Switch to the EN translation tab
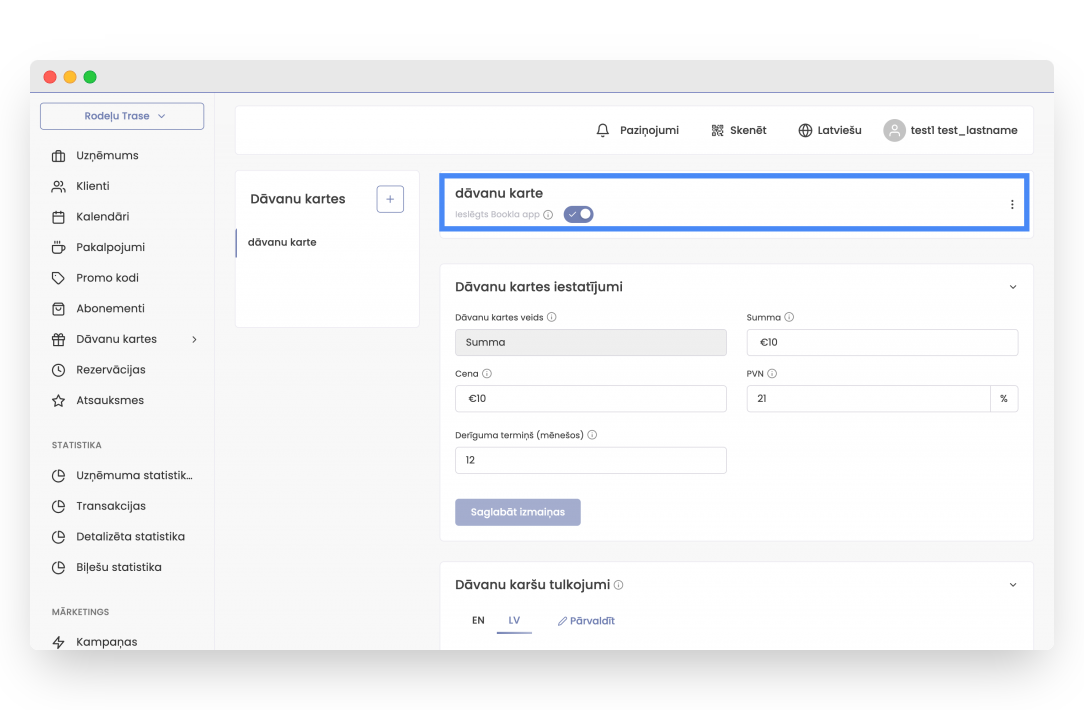Image resolution: width=1084 pixels, height=710 pixels. pyautogui.click(x=478, y=621)
